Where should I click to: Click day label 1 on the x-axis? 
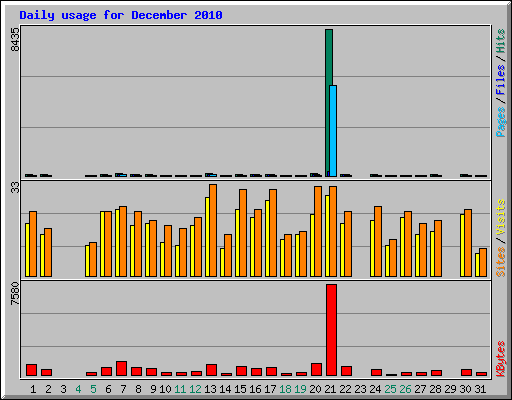click(x=33, y=389)
